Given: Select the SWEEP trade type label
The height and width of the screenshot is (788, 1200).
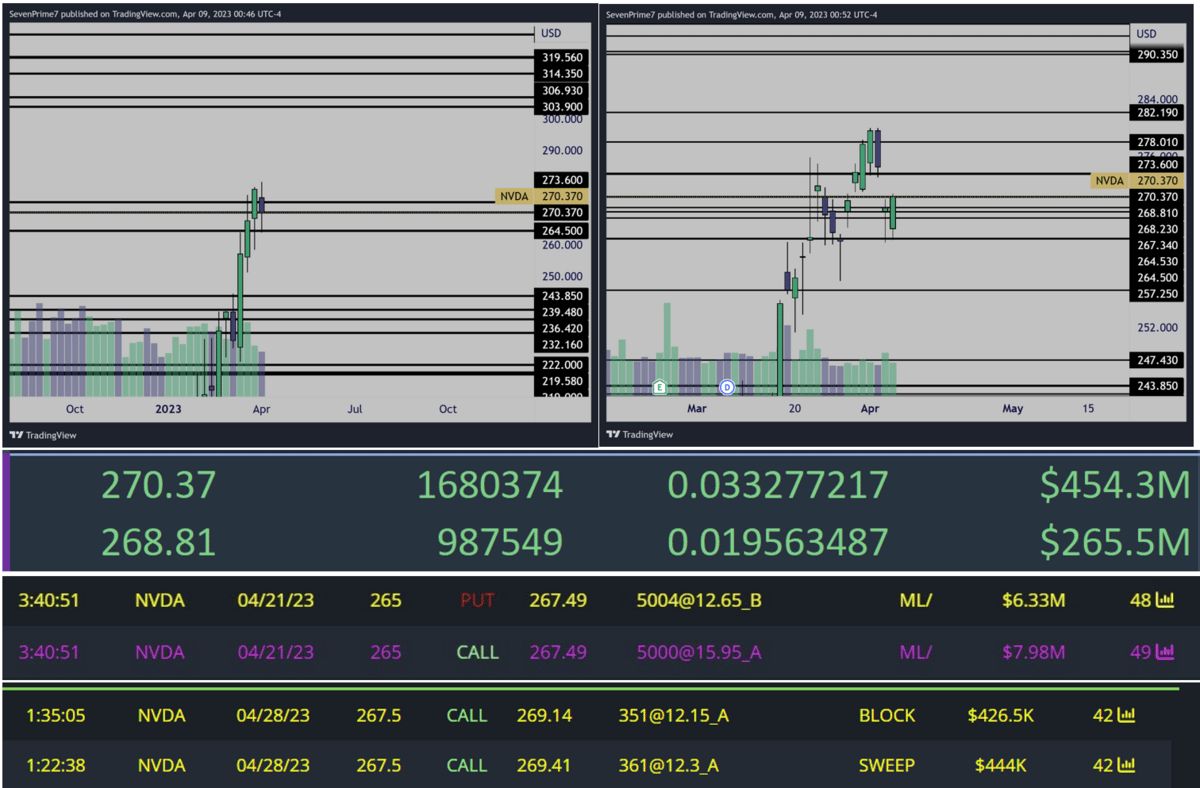Looking at the screenshot, I should point(886,765).
